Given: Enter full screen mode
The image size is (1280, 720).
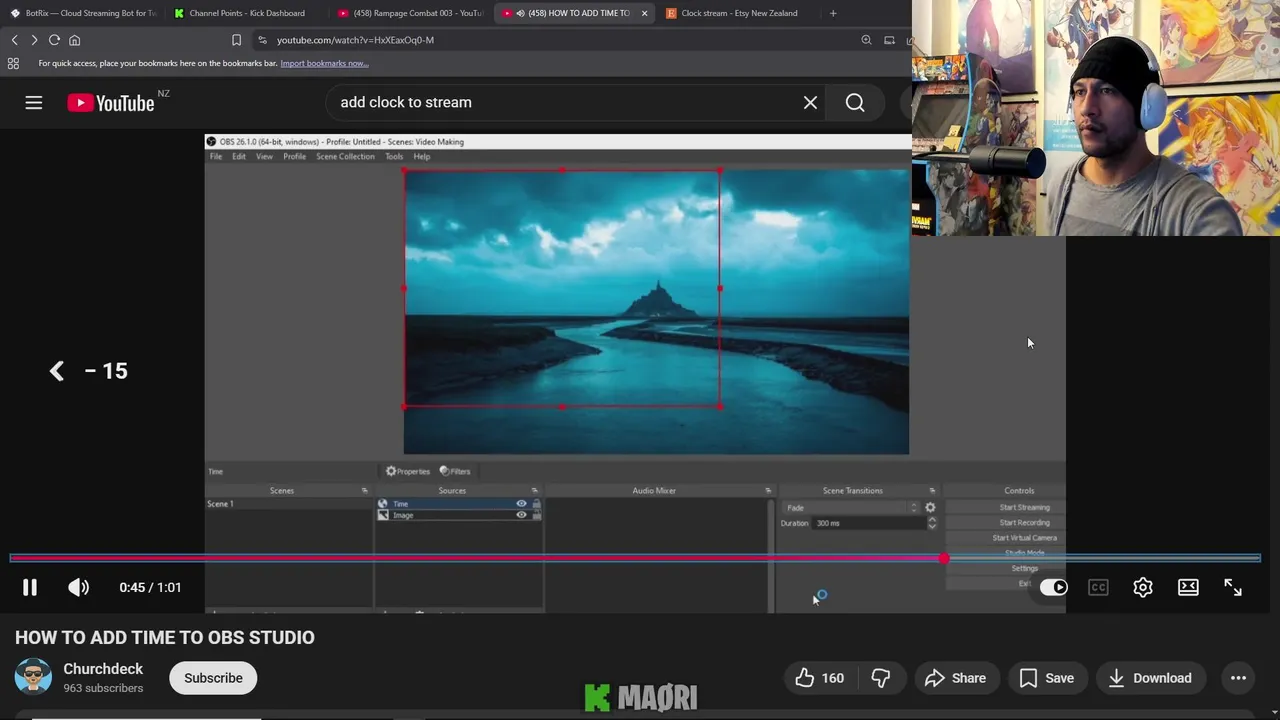Looking at the screenshot, I should tap(1233, 588).
